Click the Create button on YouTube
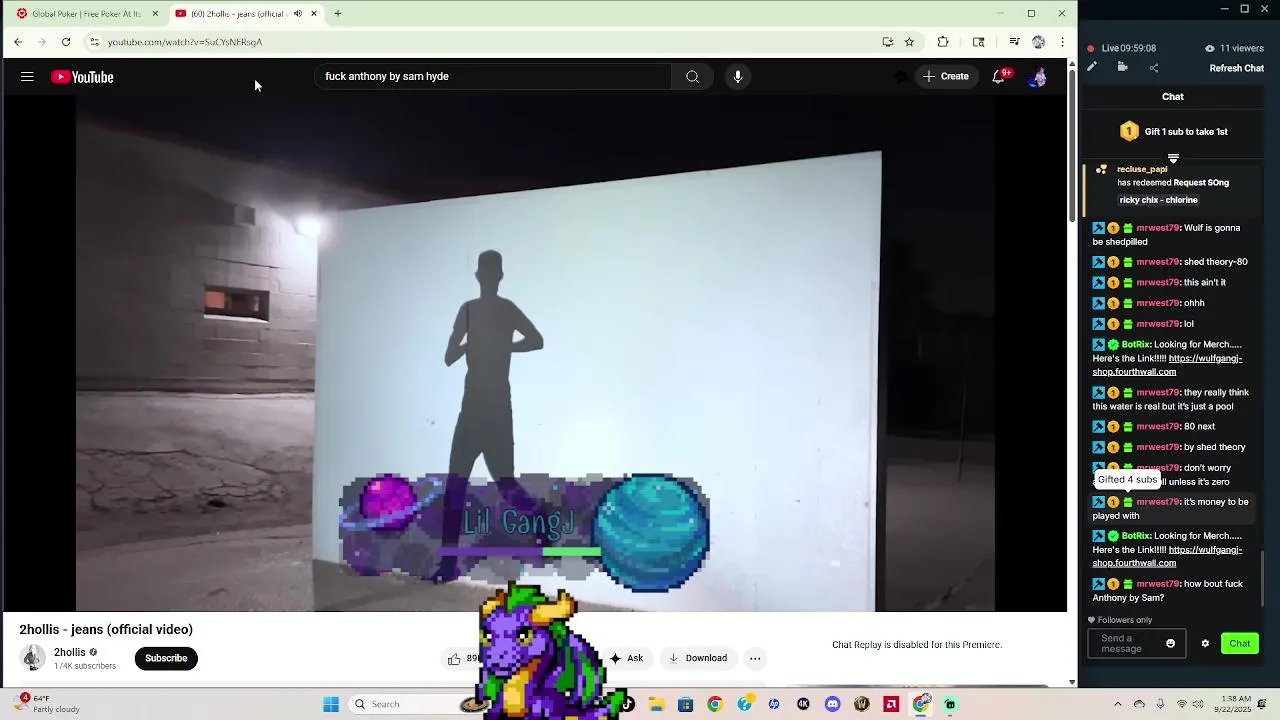Screen dimensions: 1280x720 945,77
